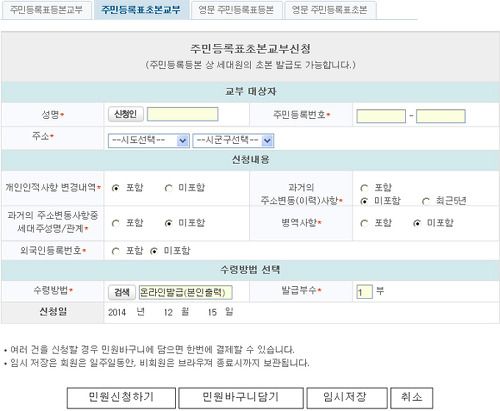The width and height of the screenshot is (500, 411).
Task: Select 미포함 for 병역사항
Action: pos(417,223)
